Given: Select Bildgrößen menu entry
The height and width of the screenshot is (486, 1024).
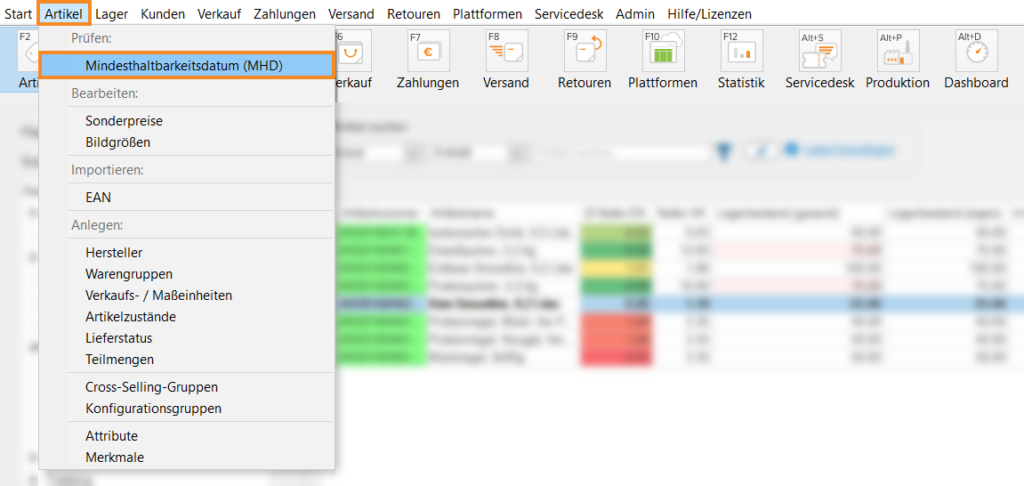Looking at the screenshot, I should (x=118, y=142).
